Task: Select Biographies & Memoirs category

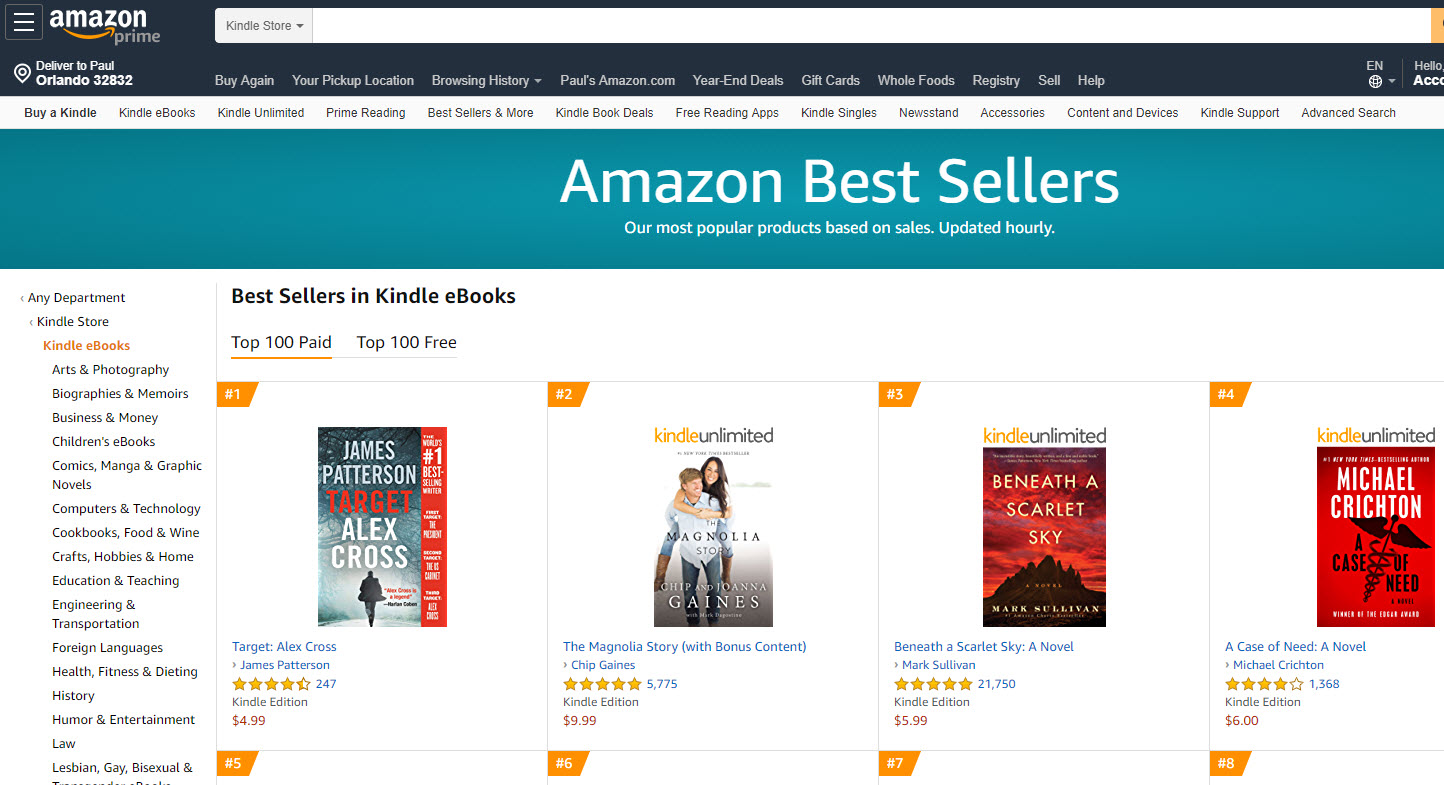Action: [120, 394]
